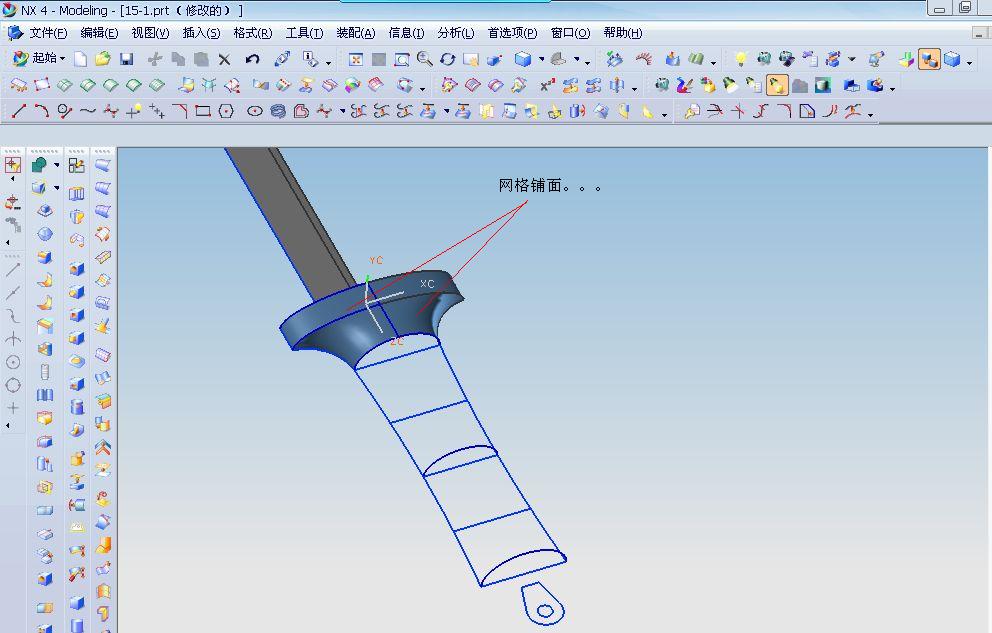Open the 装配(A) menu
The width and height of the screenshot is (992, 633).
pos(356,33)
